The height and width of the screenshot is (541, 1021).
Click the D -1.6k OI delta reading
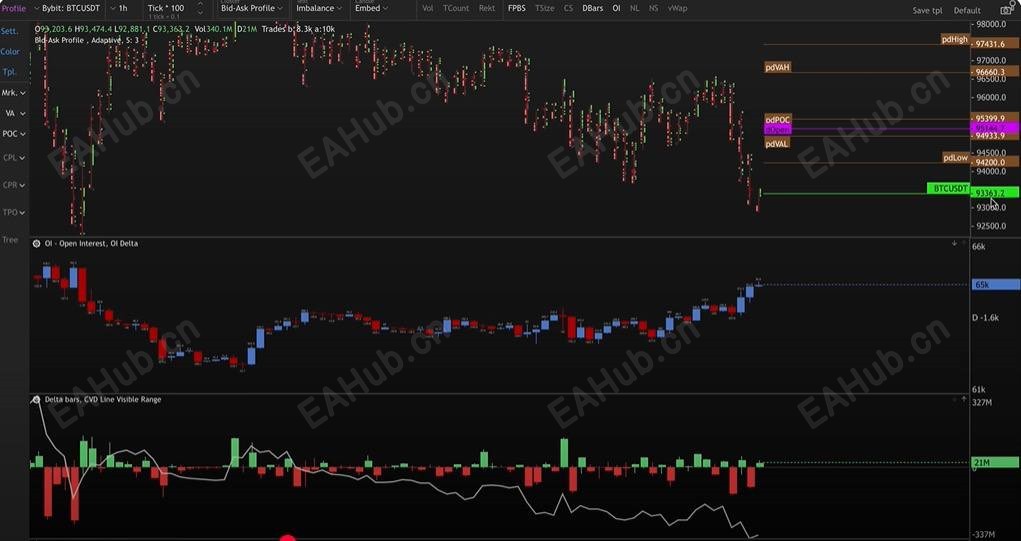[985, 318]
